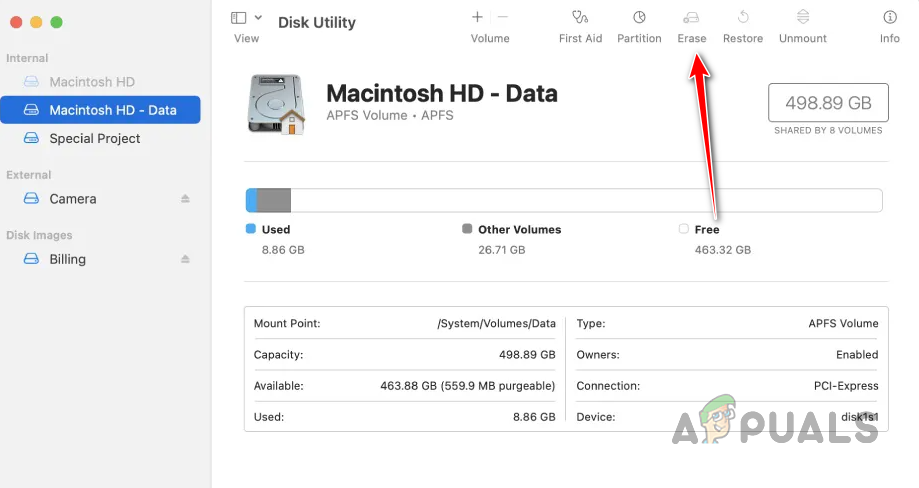Image resolution: width=919 pixels, height=488 pixels.
Task: Click the APFS Volume • APFS subtitle
Action: (390, 115)
